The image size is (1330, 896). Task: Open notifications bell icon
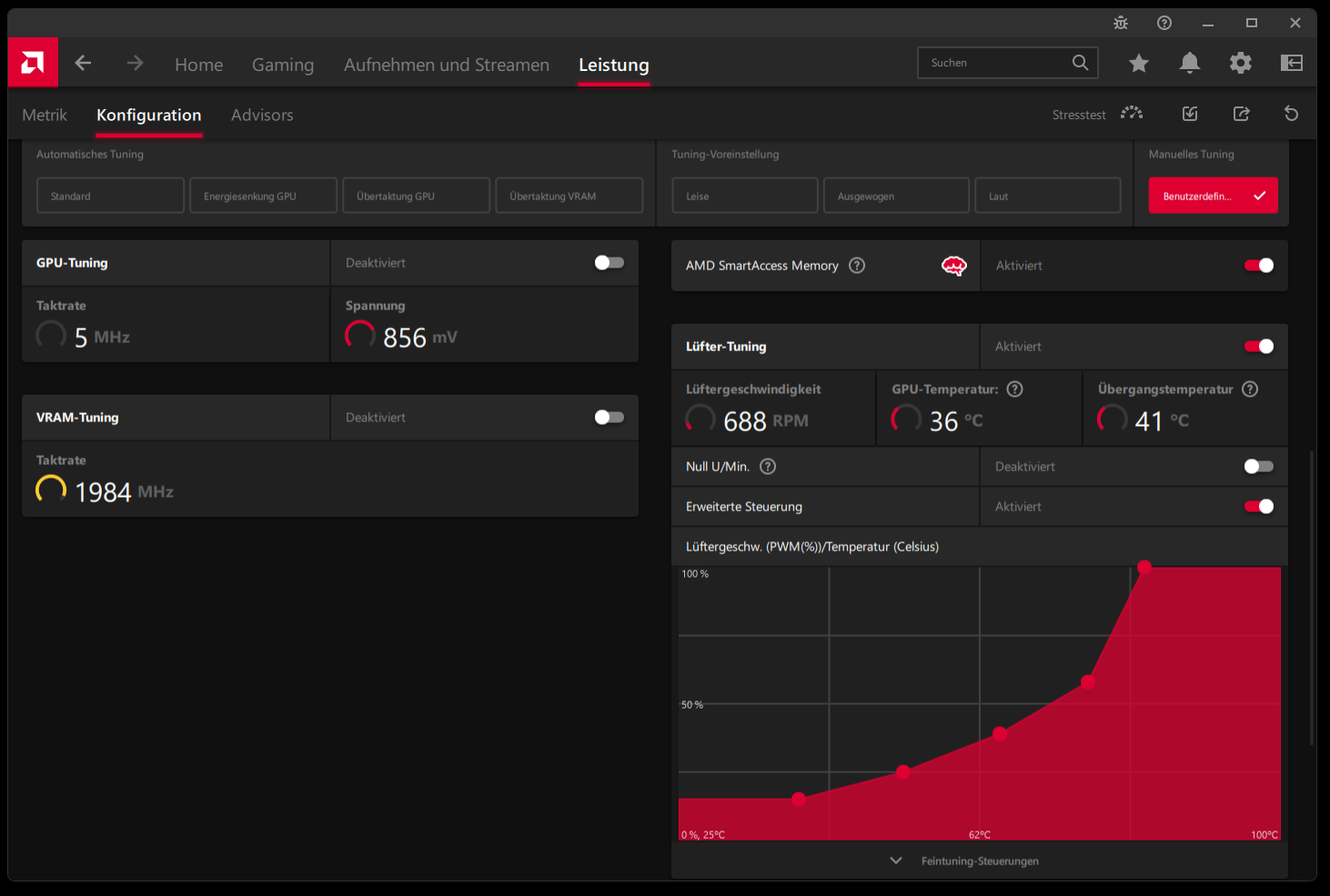[x=1189, y=63]
